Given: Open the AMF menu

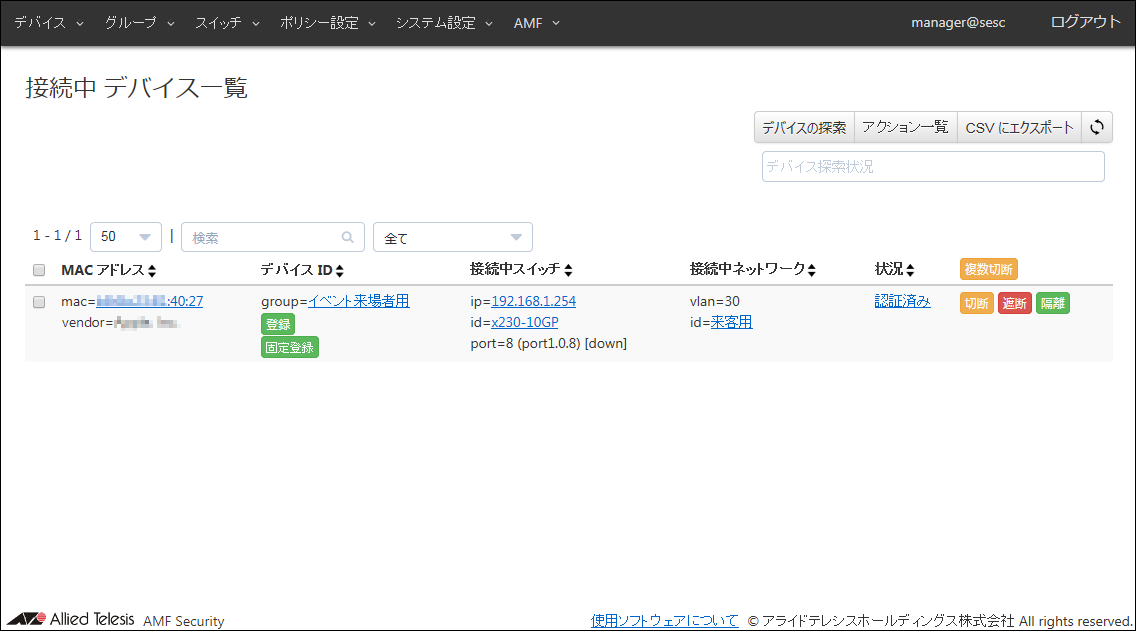Looking at the screenshot, I should click(536, 23).
